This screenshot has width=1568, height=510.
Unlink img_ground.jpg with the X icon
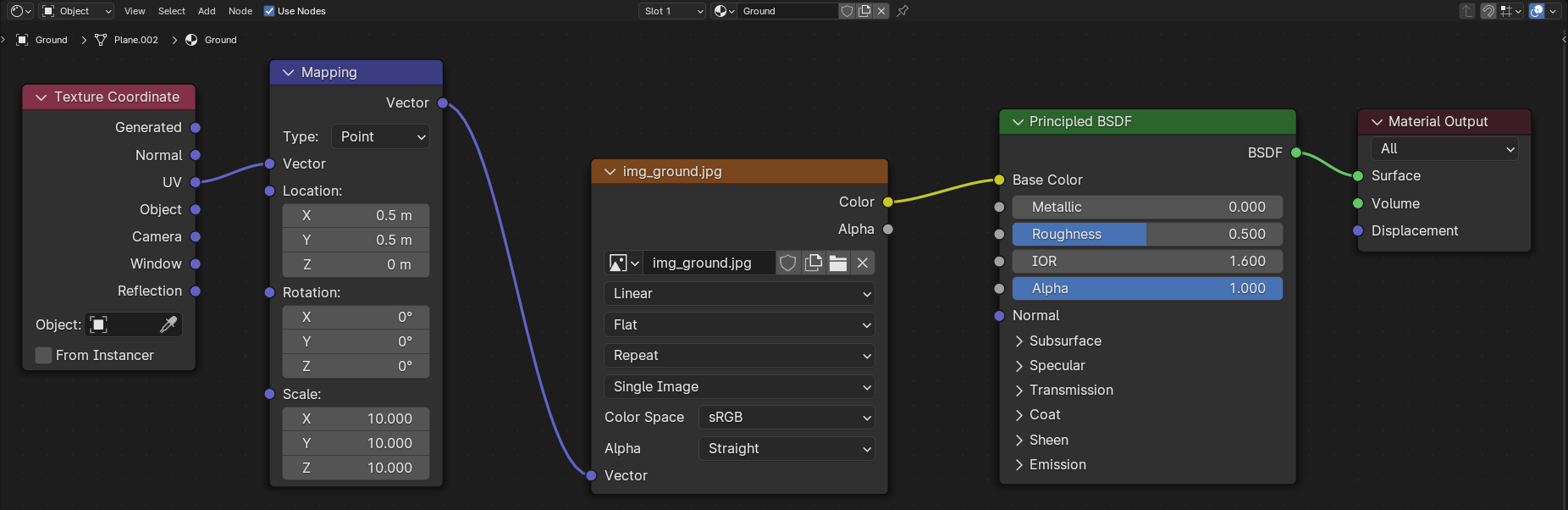click(x=863, y=263)
